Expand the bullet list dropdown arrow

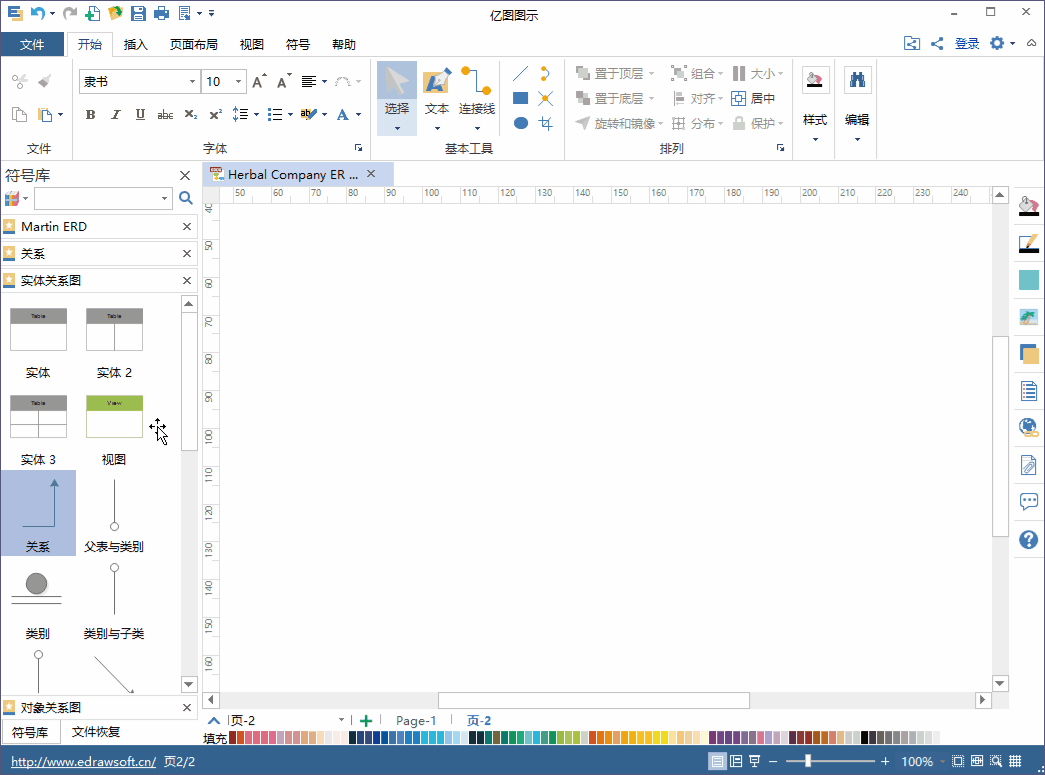[291, 115]
